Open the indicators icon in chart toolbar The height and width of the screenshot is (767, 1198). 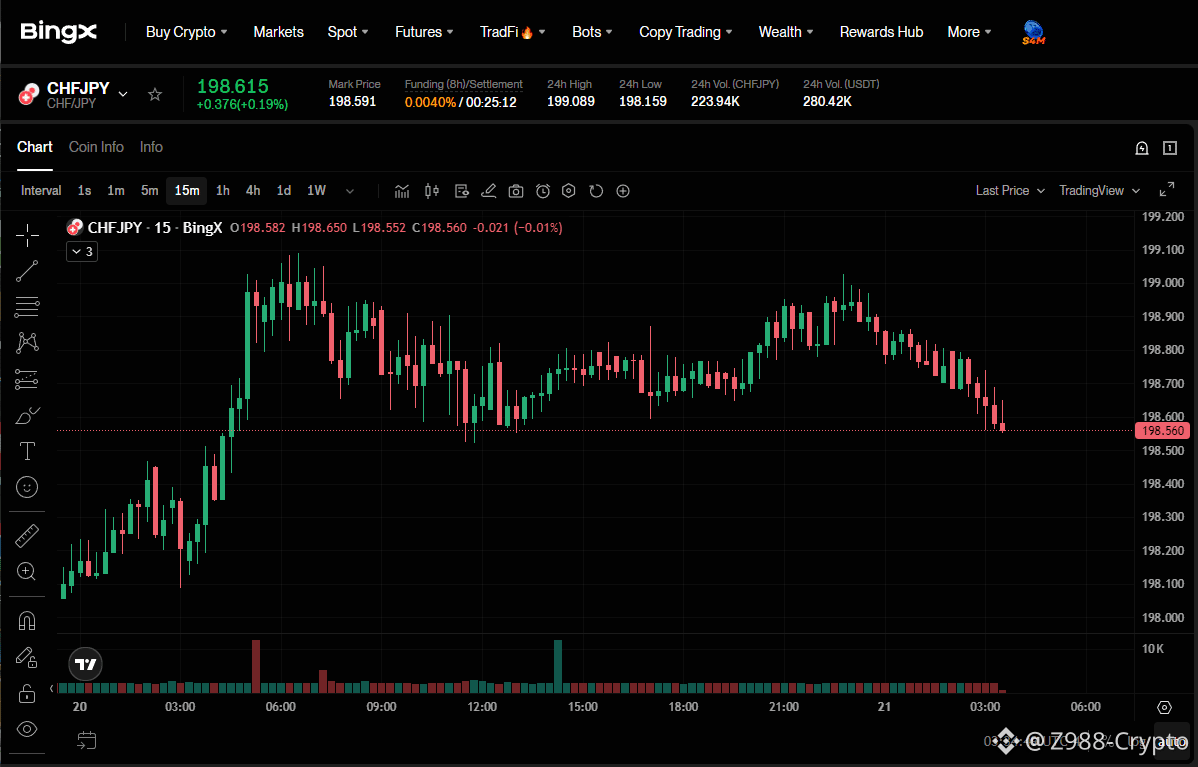click(x=402, y=191)
